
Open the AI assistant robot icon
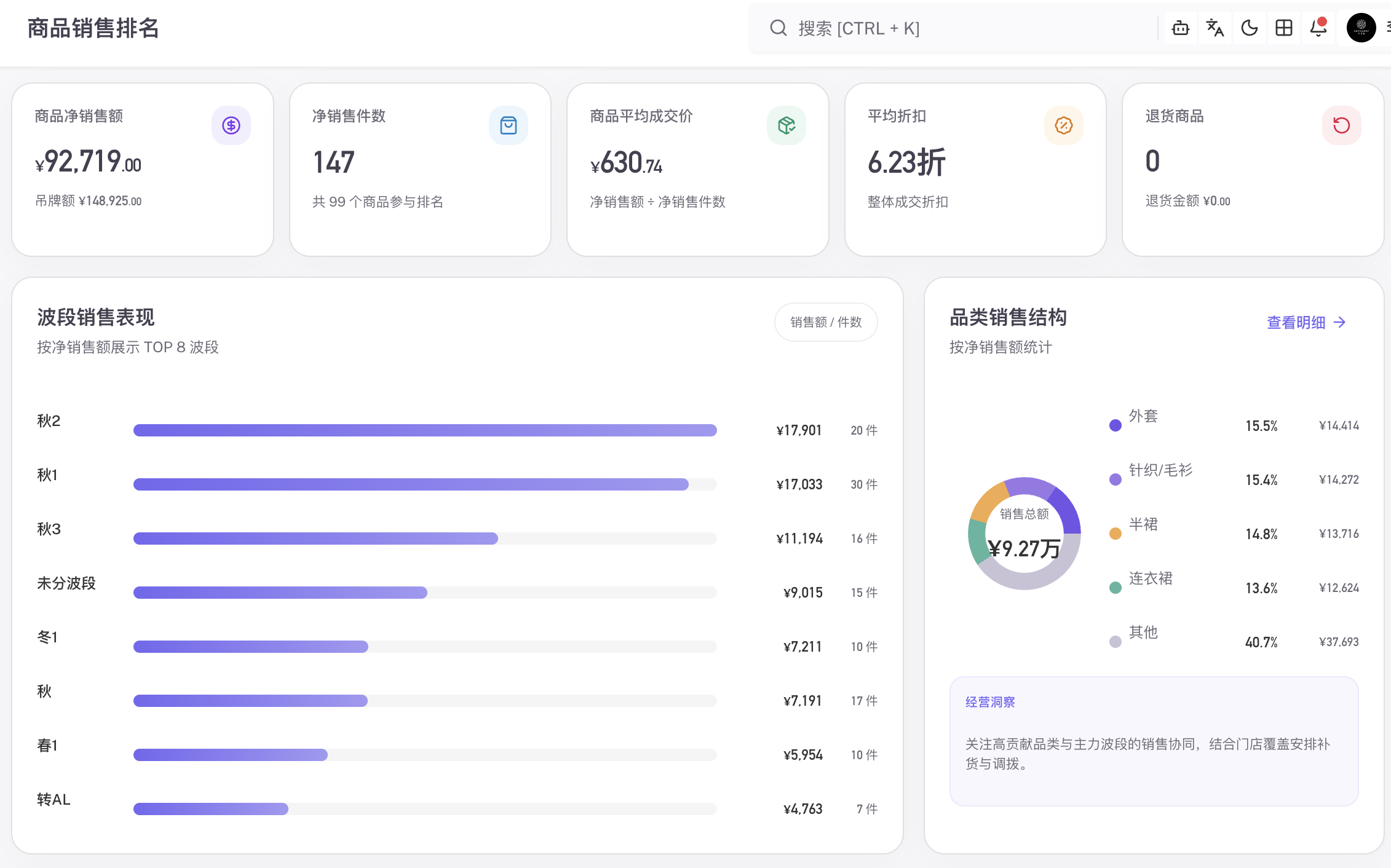(1180, 28)
